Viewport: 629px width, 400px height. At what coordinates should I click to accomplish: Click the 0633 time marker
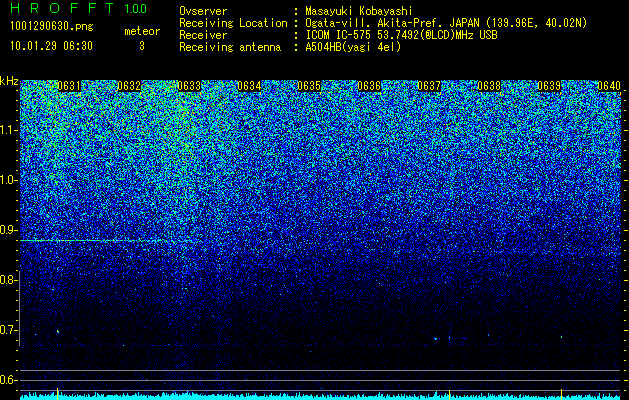coord(189,86)
